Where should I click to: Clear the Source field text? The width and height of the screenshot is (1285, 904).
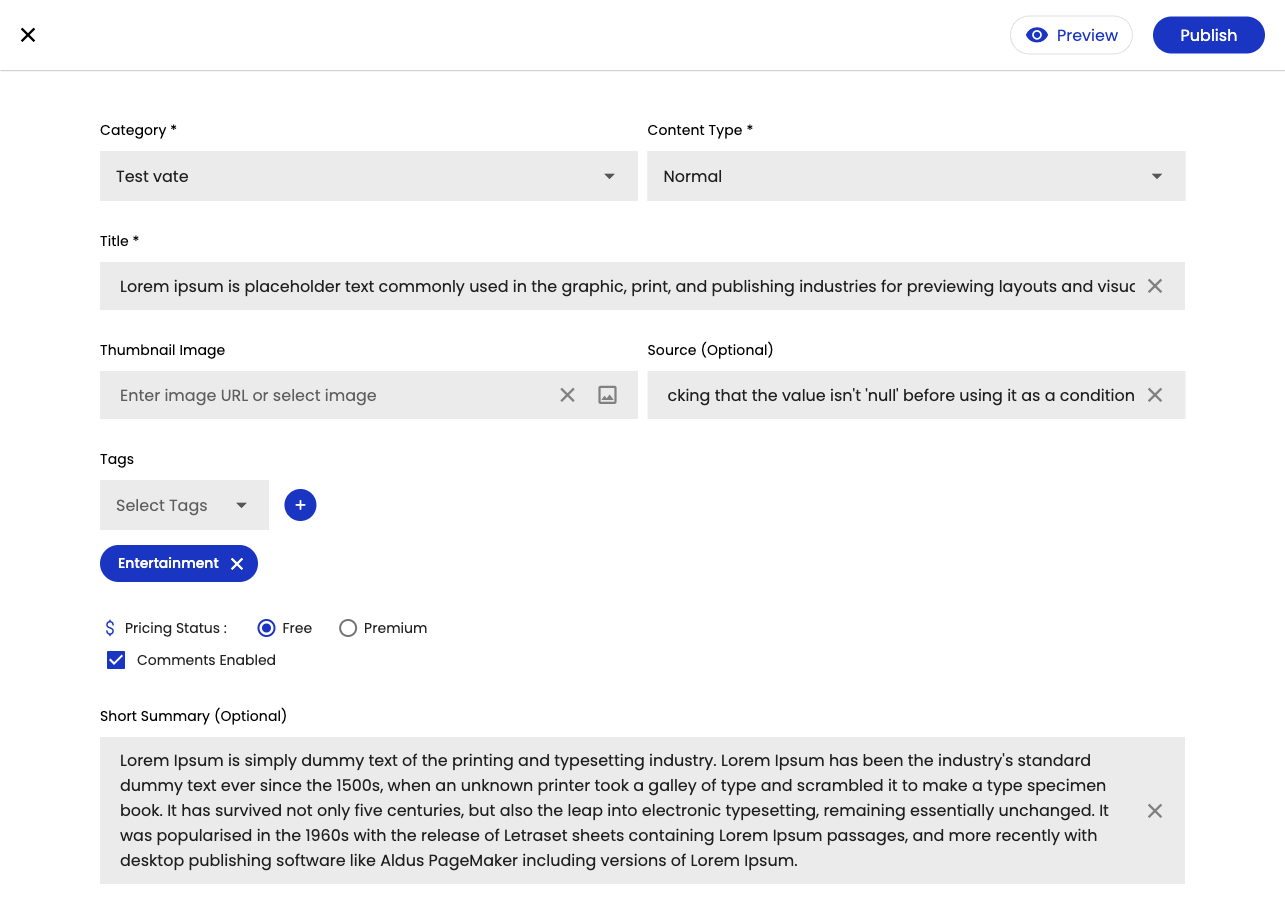coord(1154,395)
